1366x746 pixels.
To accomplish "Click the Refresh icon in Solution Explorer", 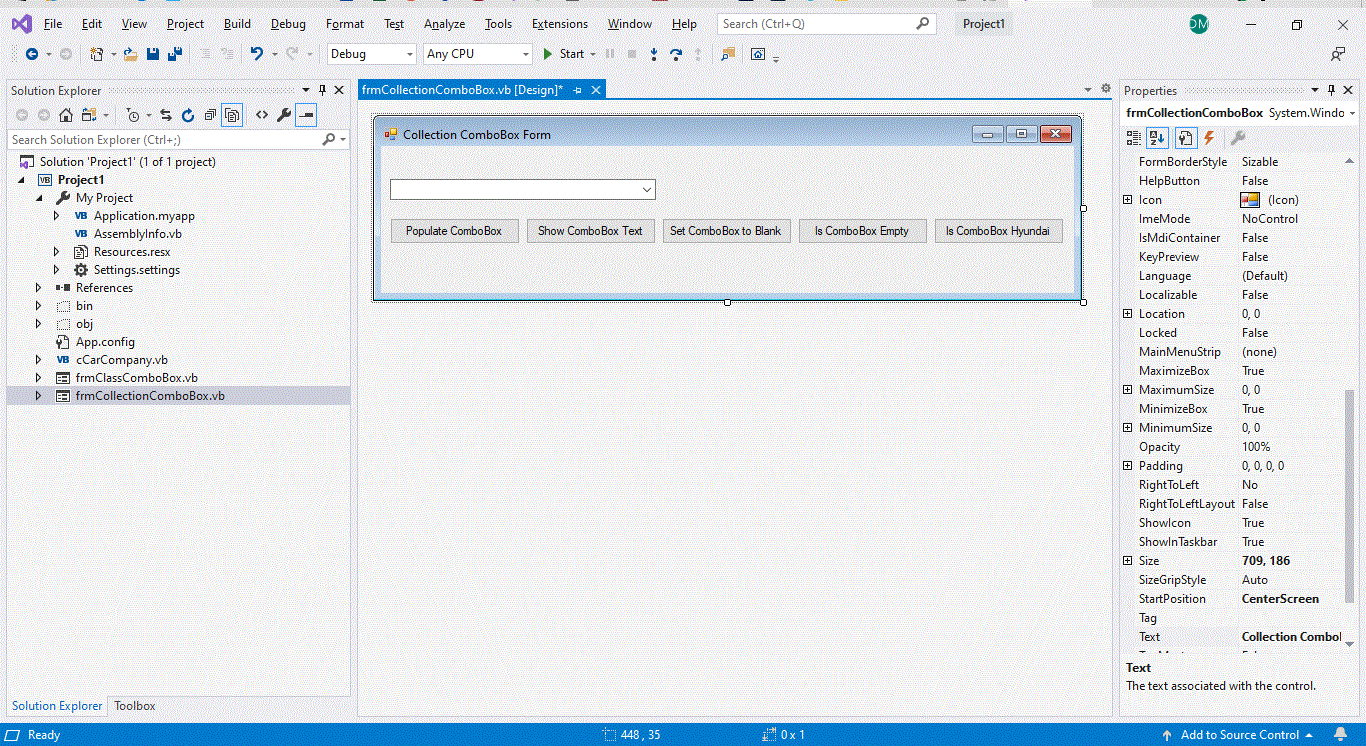I will pyautogui.click(x=188, y=115).
